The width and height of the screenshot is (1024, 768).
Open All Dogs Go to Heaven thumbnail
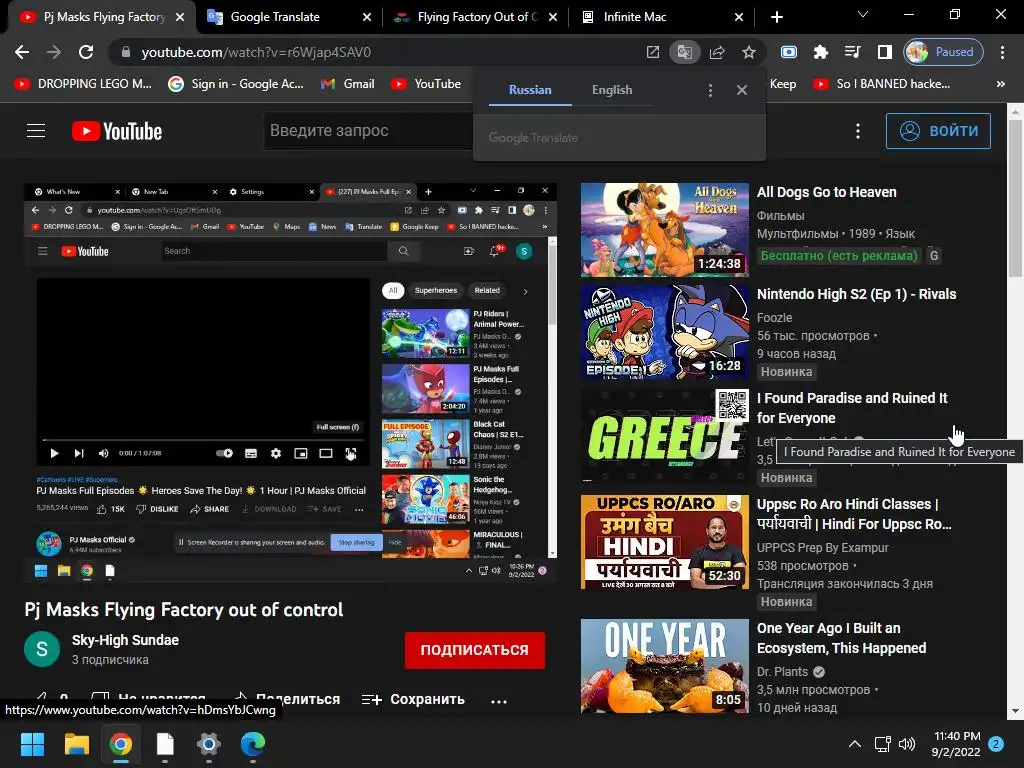665,230
